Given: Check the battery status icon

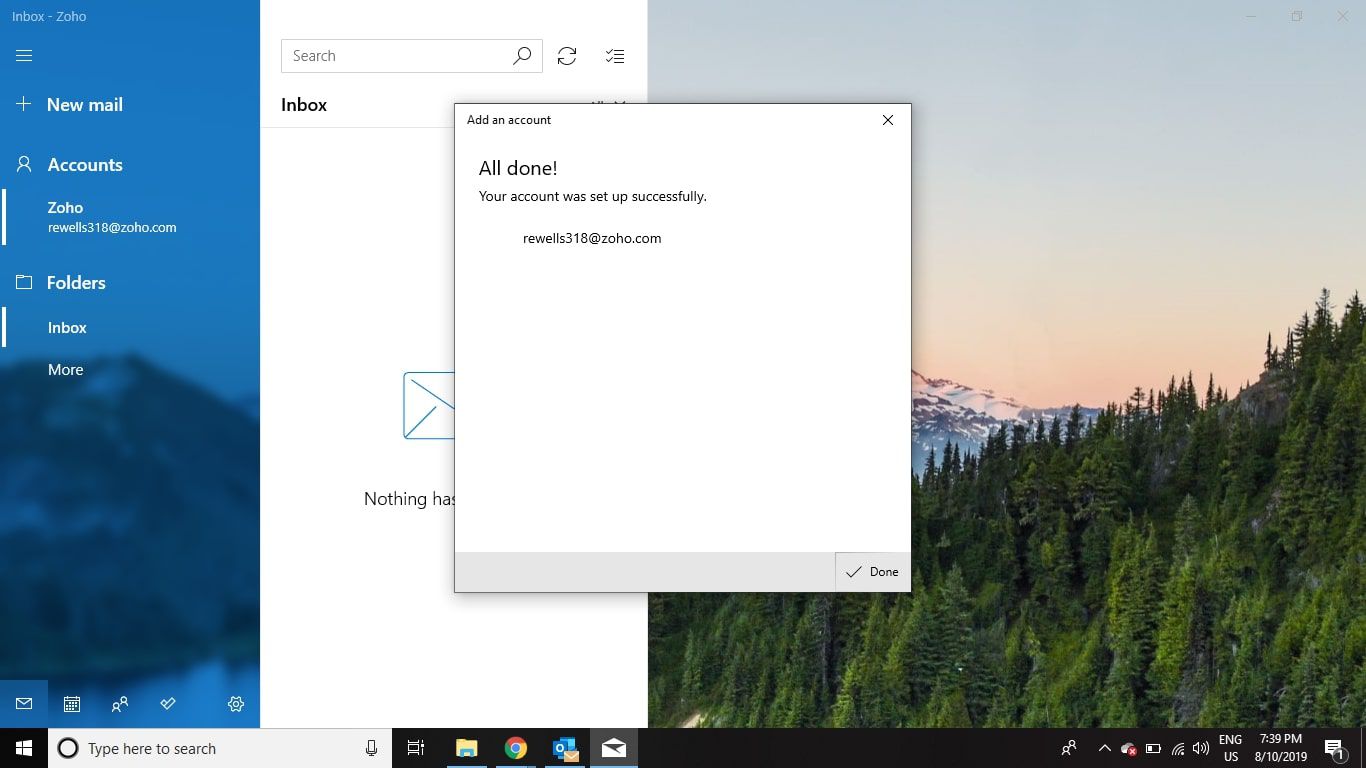Looking at the screenshot, I should coord(1153,748).
